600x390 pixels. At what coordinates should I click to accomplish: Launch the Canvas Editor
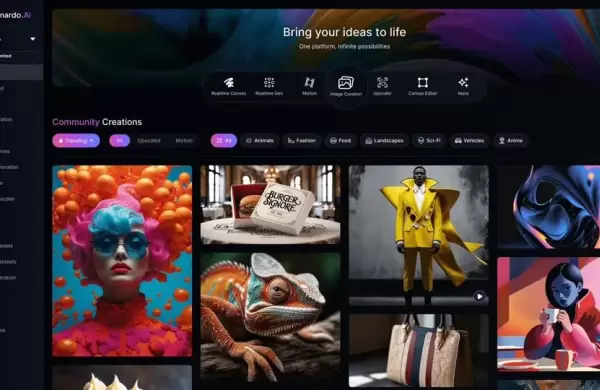(422, 86)
